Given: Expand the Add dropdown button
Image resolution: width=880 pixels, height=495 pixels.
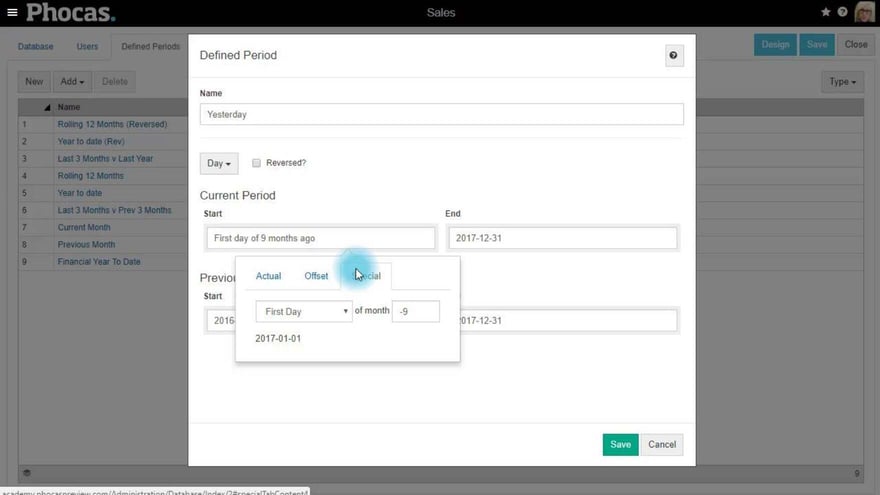Looking at the screenshot, I should 71,82.
